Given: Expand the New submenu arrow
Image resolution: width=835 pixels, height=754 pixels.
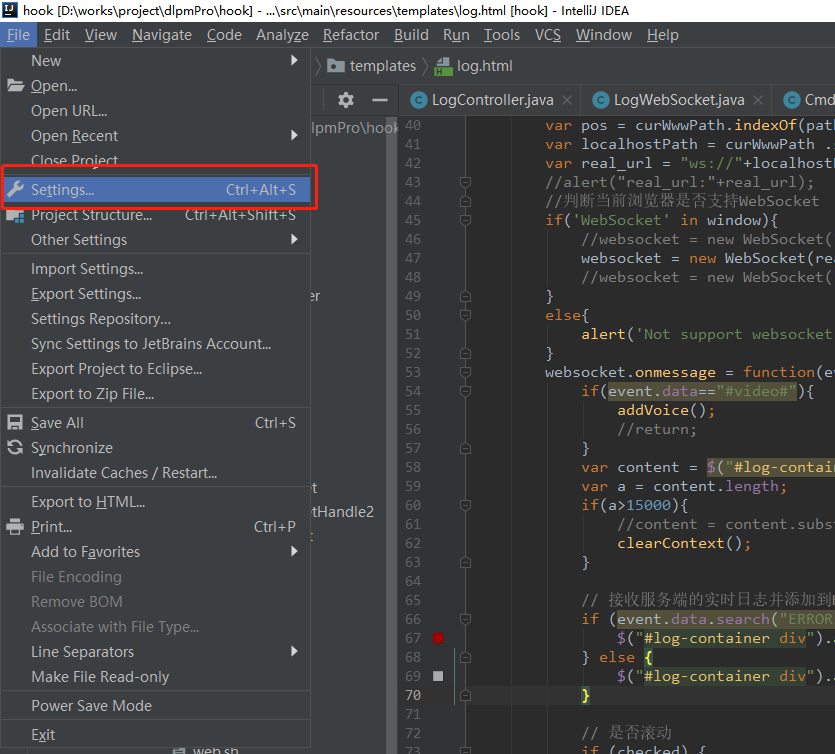Looking at the screenshot, I should point(294,60).
